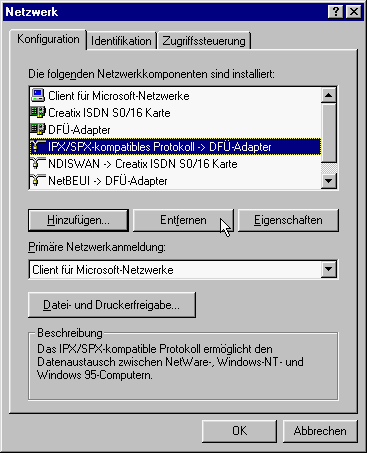367x453 pixels.
Task: Click the NDISWAN protocol icon
Action: [x=38, y=164]
